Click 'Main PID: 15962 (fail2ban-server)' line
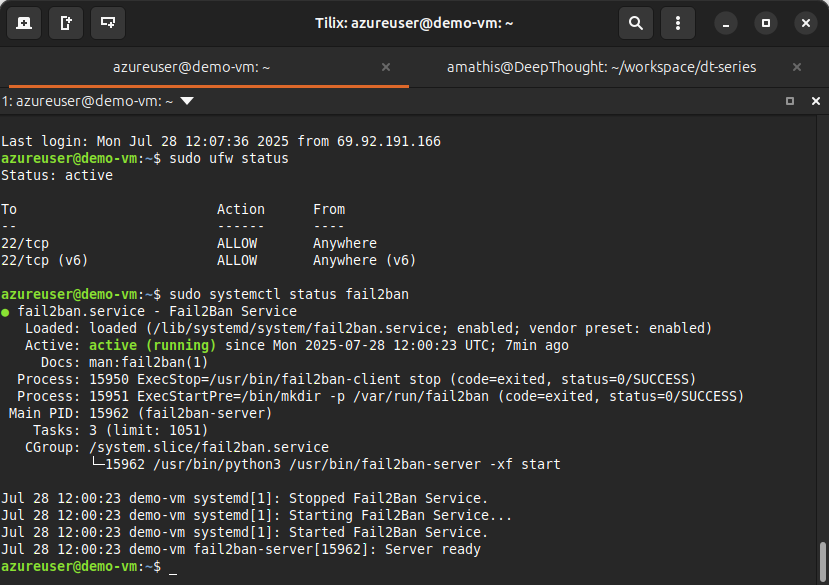The image size is (829, 585). [141, 414]
